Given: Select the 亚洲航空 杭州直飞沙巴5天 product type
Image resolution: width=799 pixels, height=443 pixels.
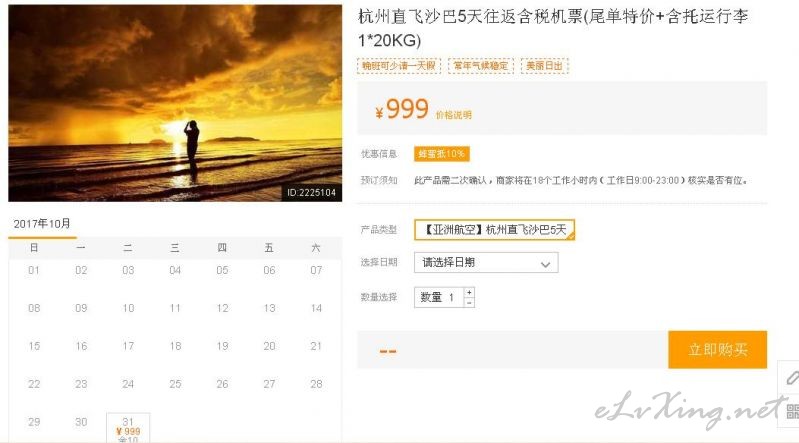Looking at the screenshot, I should [x=494, y=229].
